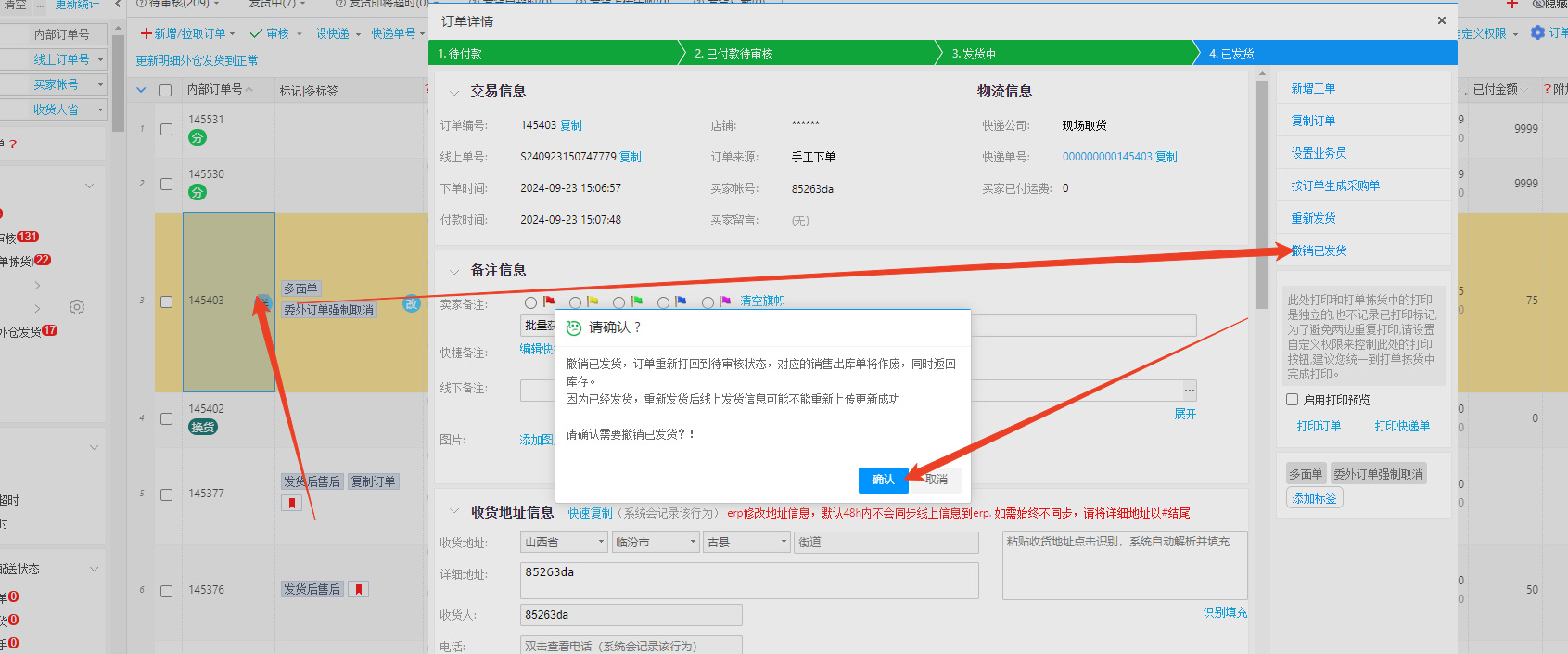Select 重新发货 in the right action list
Image resolution: width=1568 pixels, height=654 pixels.
click(x=1313, y=218)
